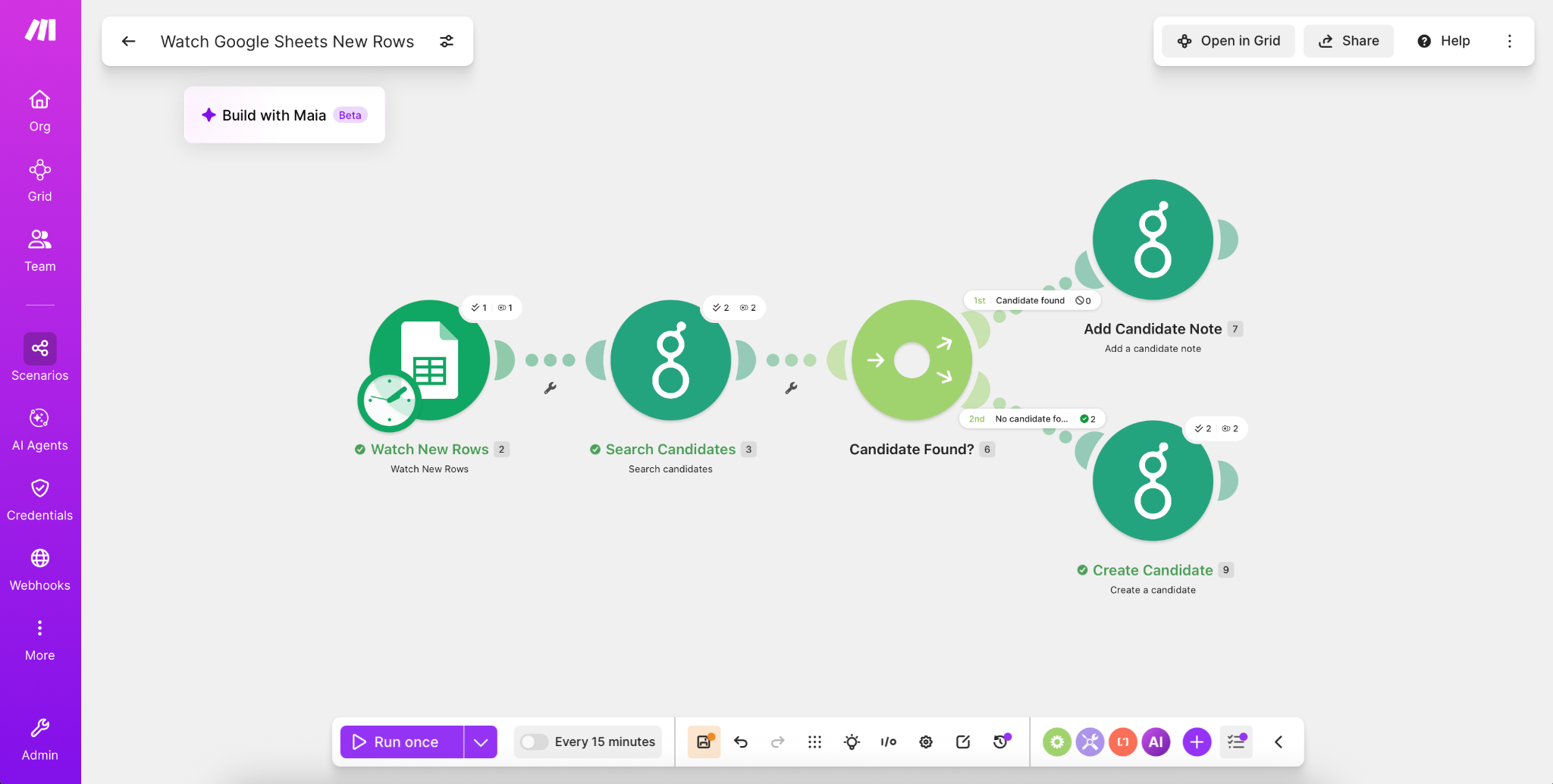
Task: Click the Make logo in the sidebar
Action: point(40,30)
